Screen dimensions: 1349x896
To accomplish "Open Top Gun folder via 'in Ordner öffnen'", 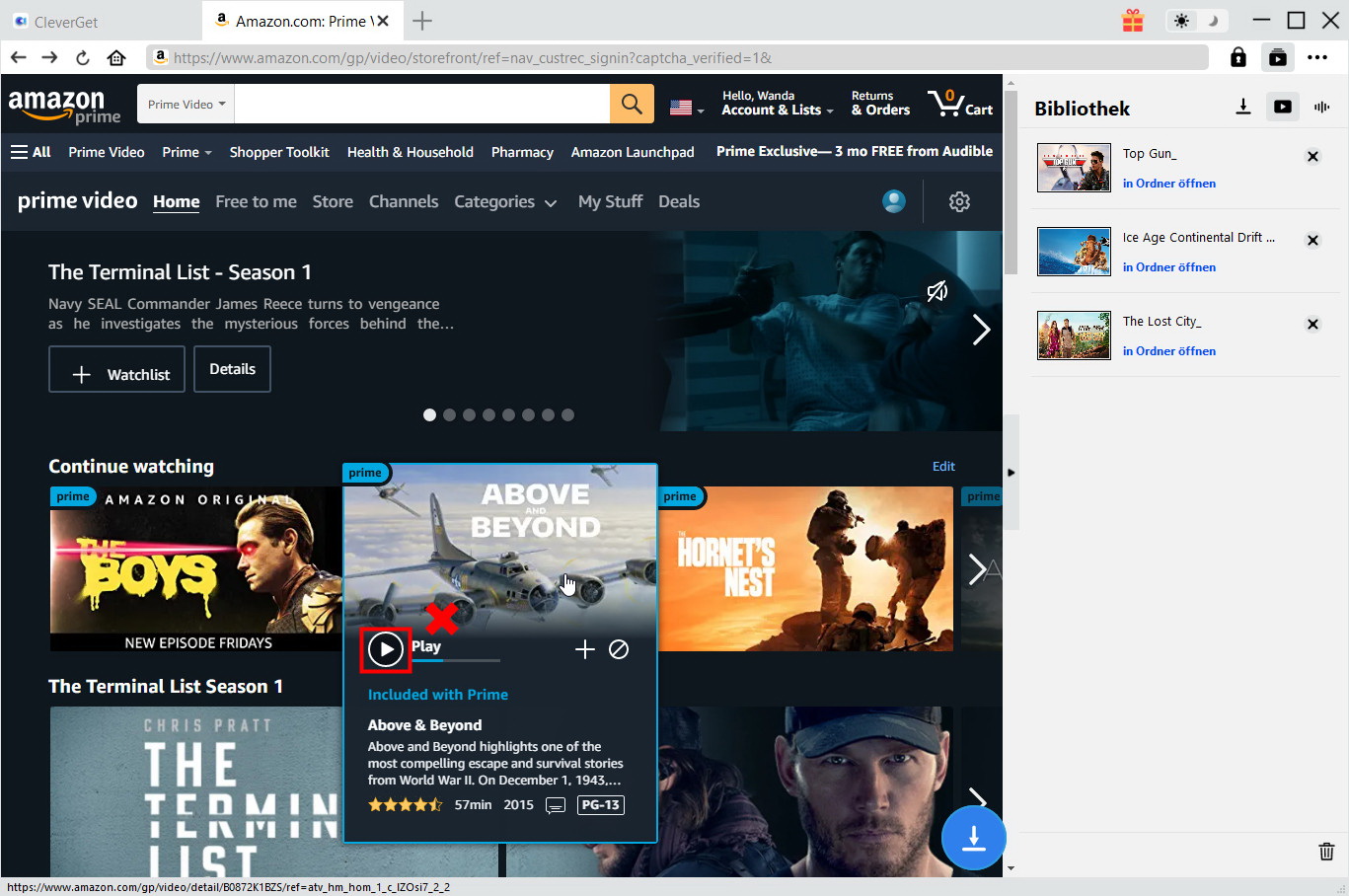I will (1168, 184).
